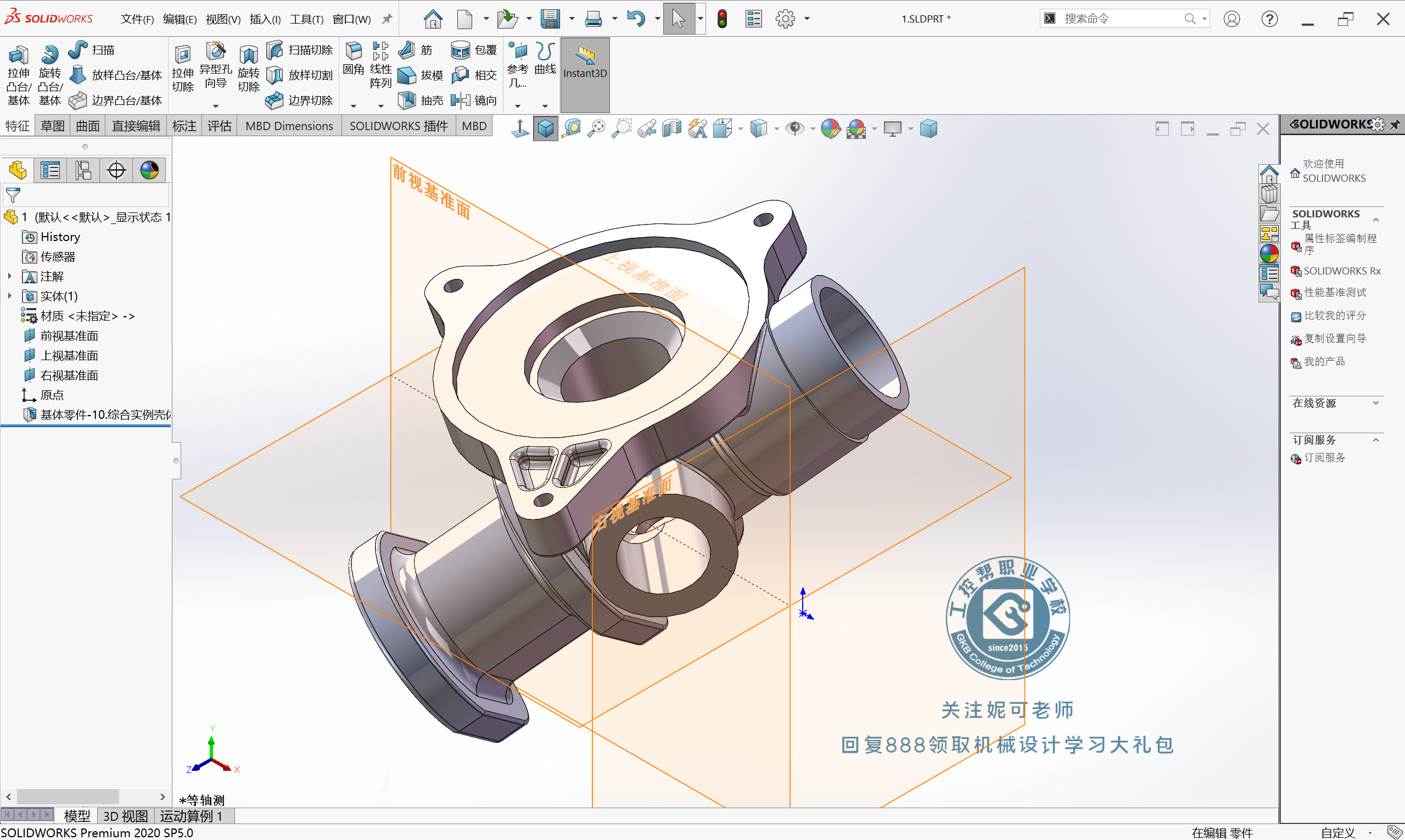The height and width of the screenshot is (840, 1405).
Task: Switch to the 草图 (Sketch) tab
Action: pos(52,126)
